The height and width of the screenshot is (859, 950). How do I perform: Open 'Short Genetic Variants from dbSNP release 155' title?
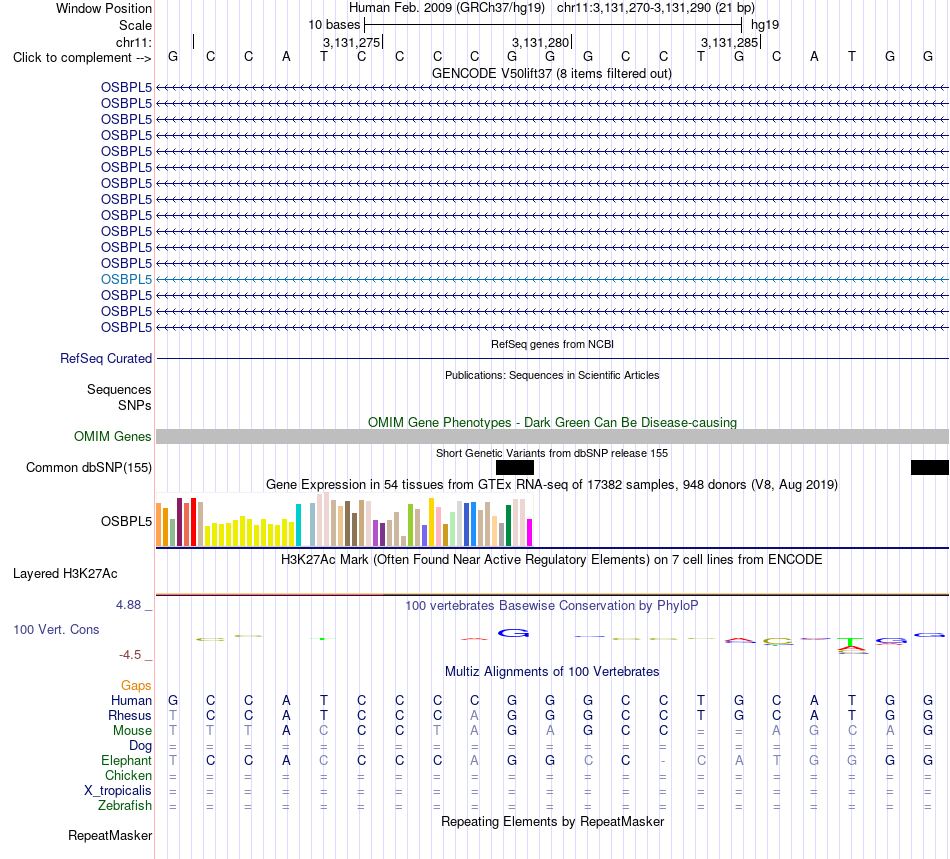(x=552, y=453)
